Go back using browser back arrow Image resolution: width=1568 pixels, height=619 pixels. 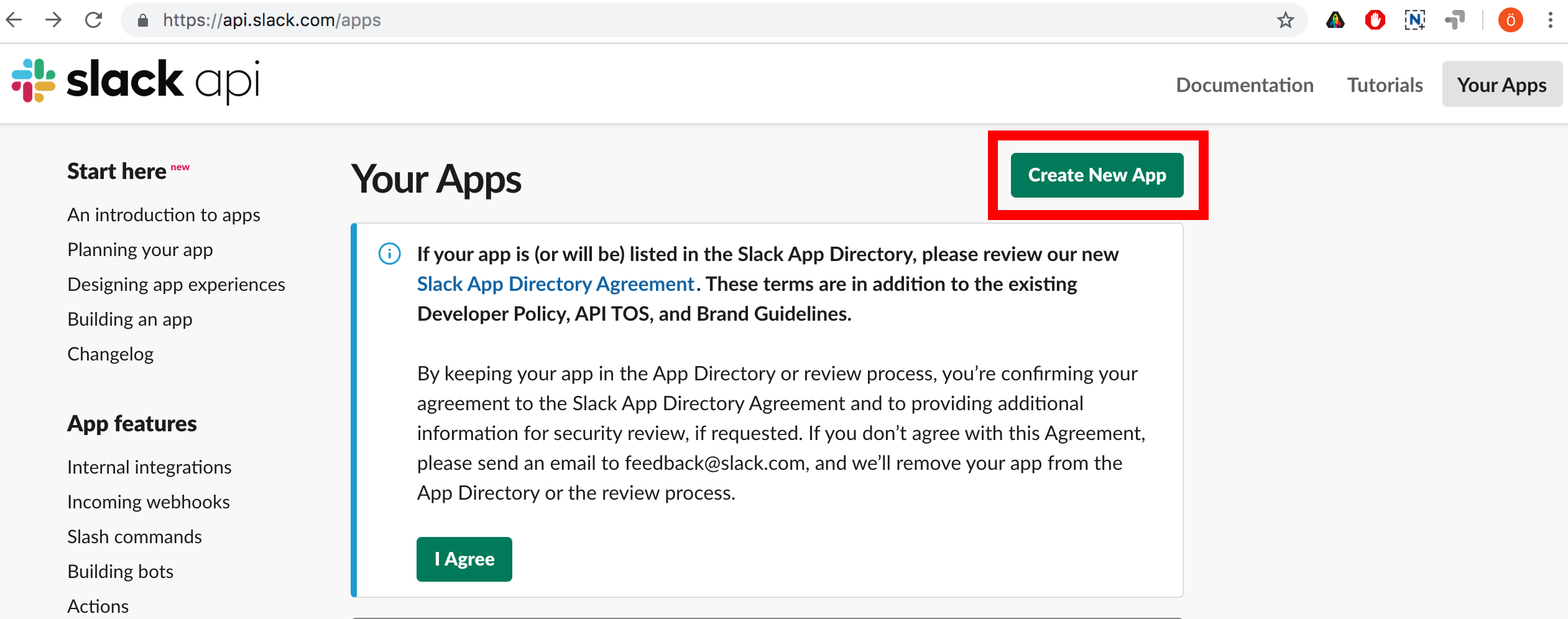14,20
